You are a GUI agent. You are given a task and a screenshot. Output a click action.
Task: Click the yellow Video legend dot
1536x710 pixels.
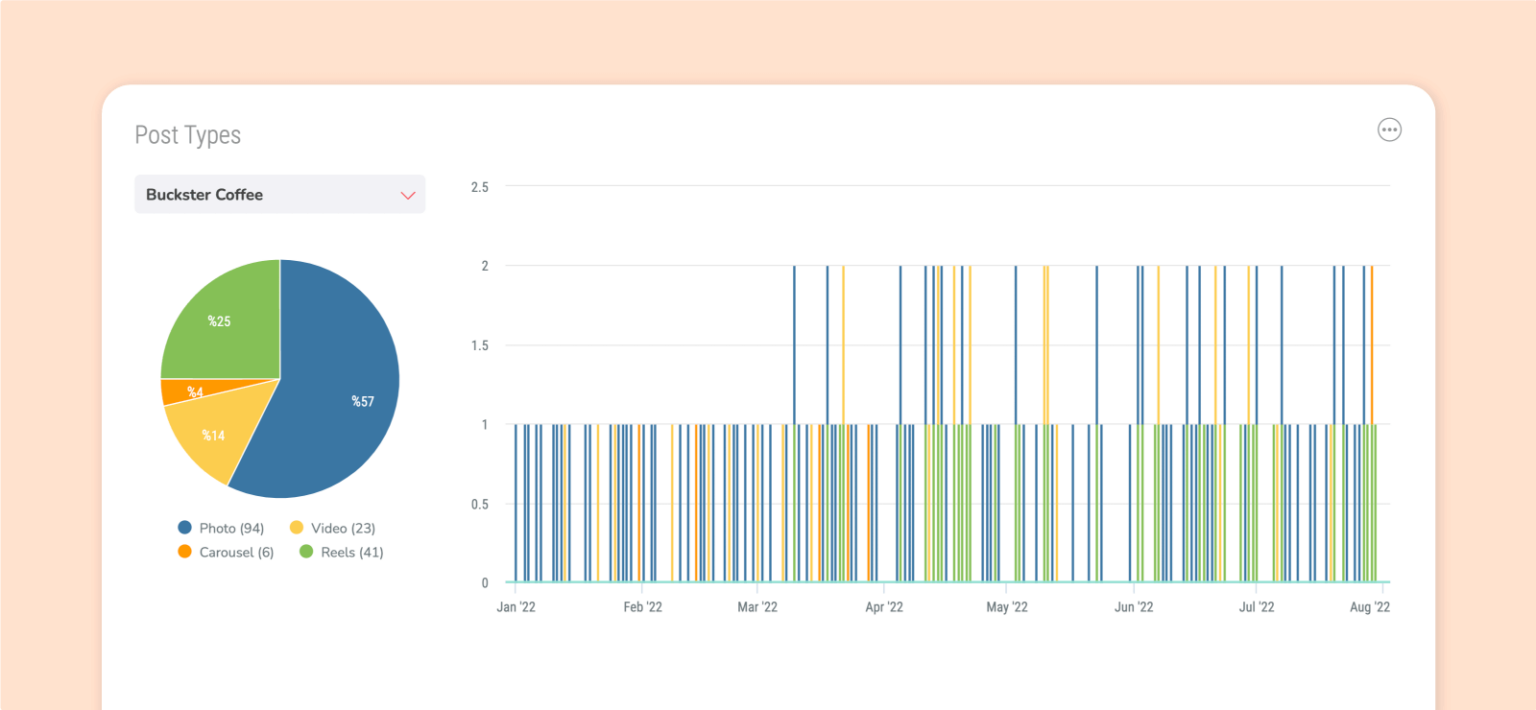296,528
